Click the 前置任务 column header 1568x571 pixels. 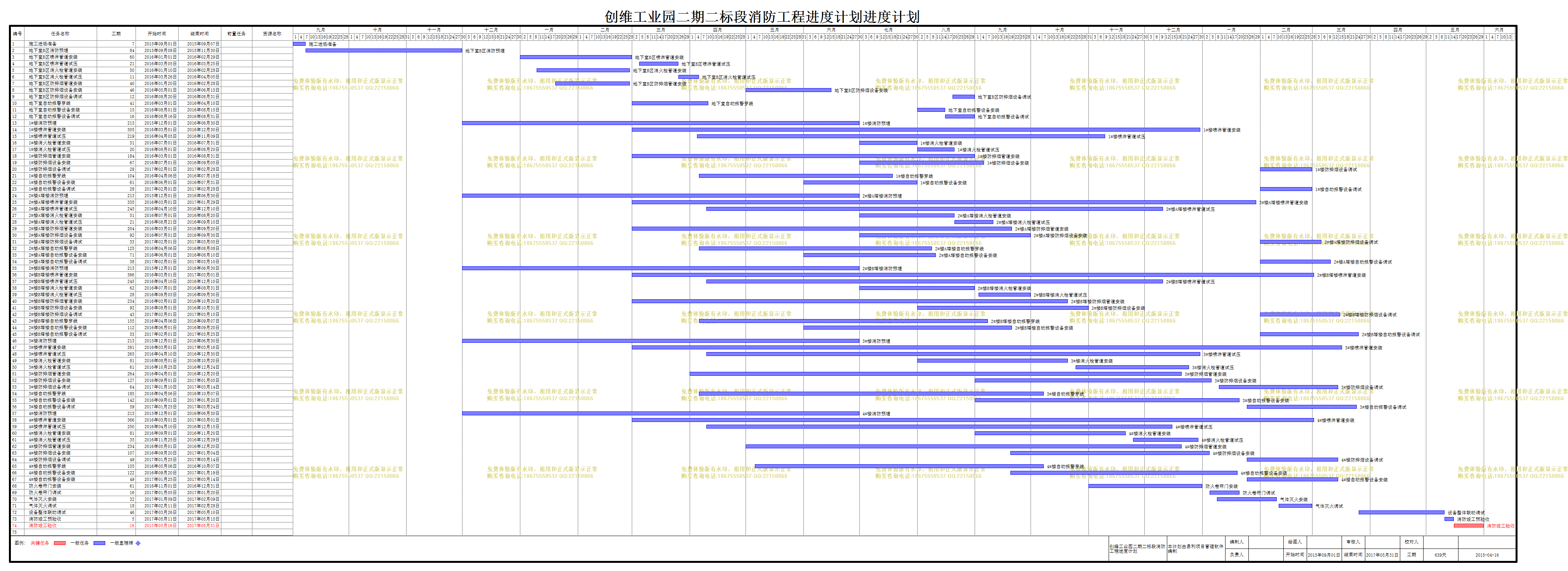(x=237, y=33)
